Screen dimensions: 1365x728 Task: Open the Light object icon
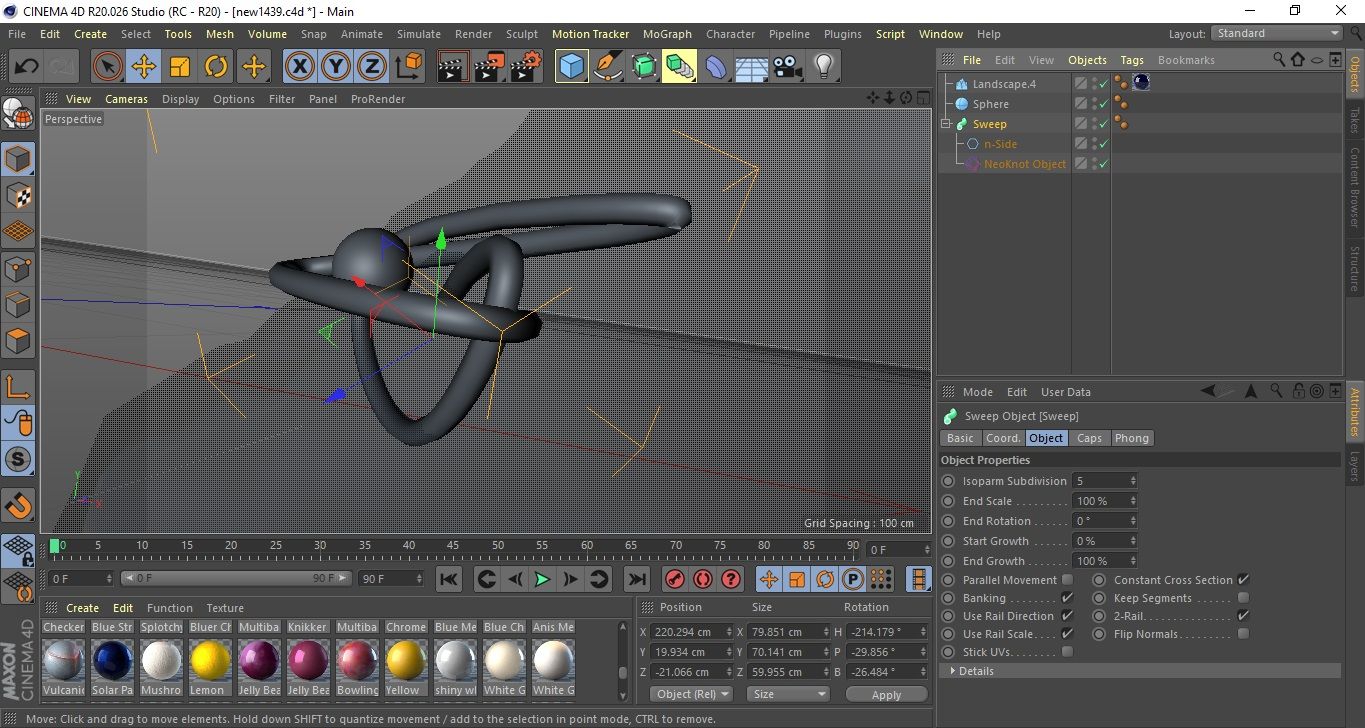coord(823,67)
